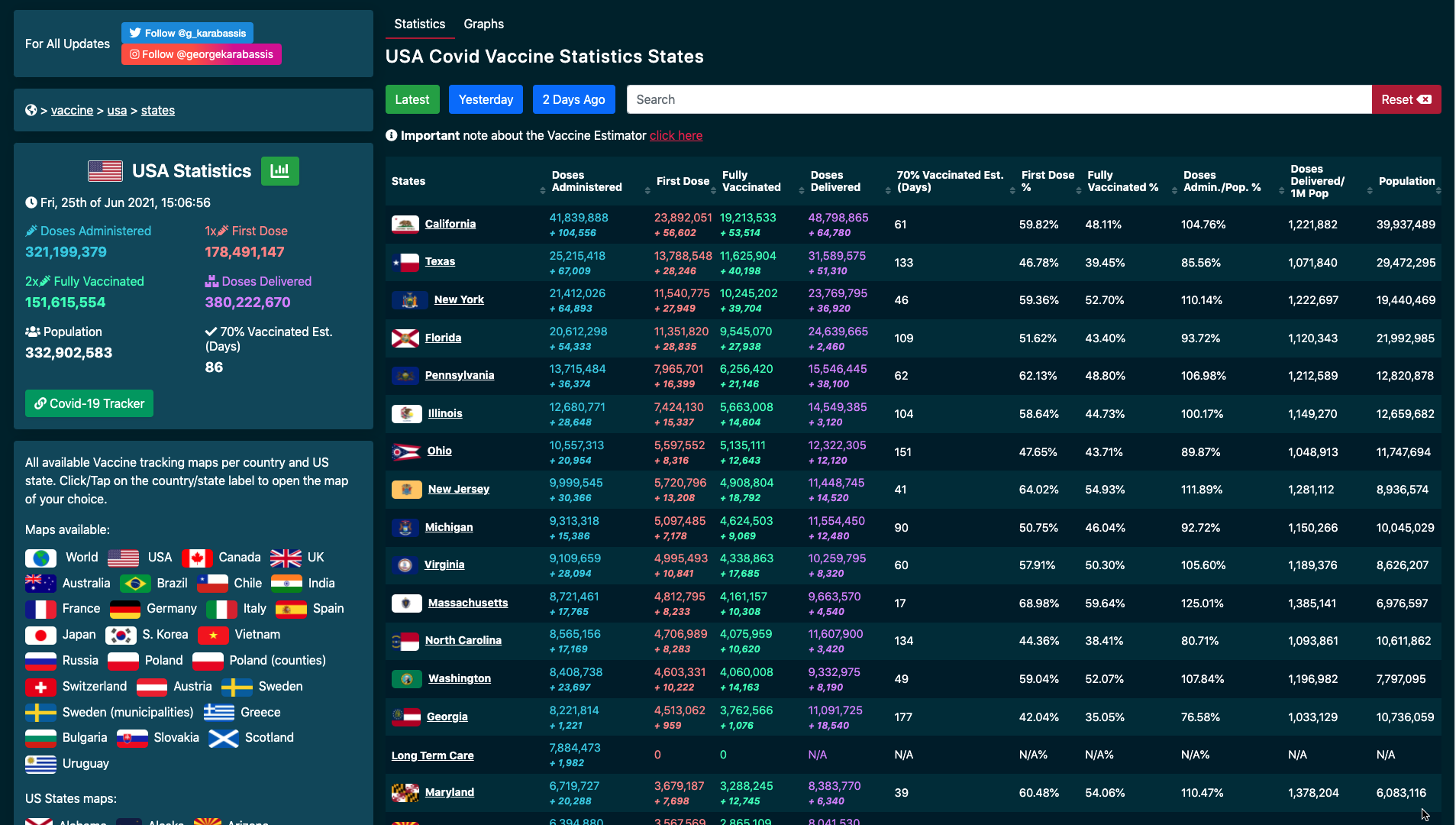Image resolution: width=1456 pixels, height=825 pixels.
Task: Sort by Doses Admin./Pop. % column arrows
Action: click(x=1281, y=190)
